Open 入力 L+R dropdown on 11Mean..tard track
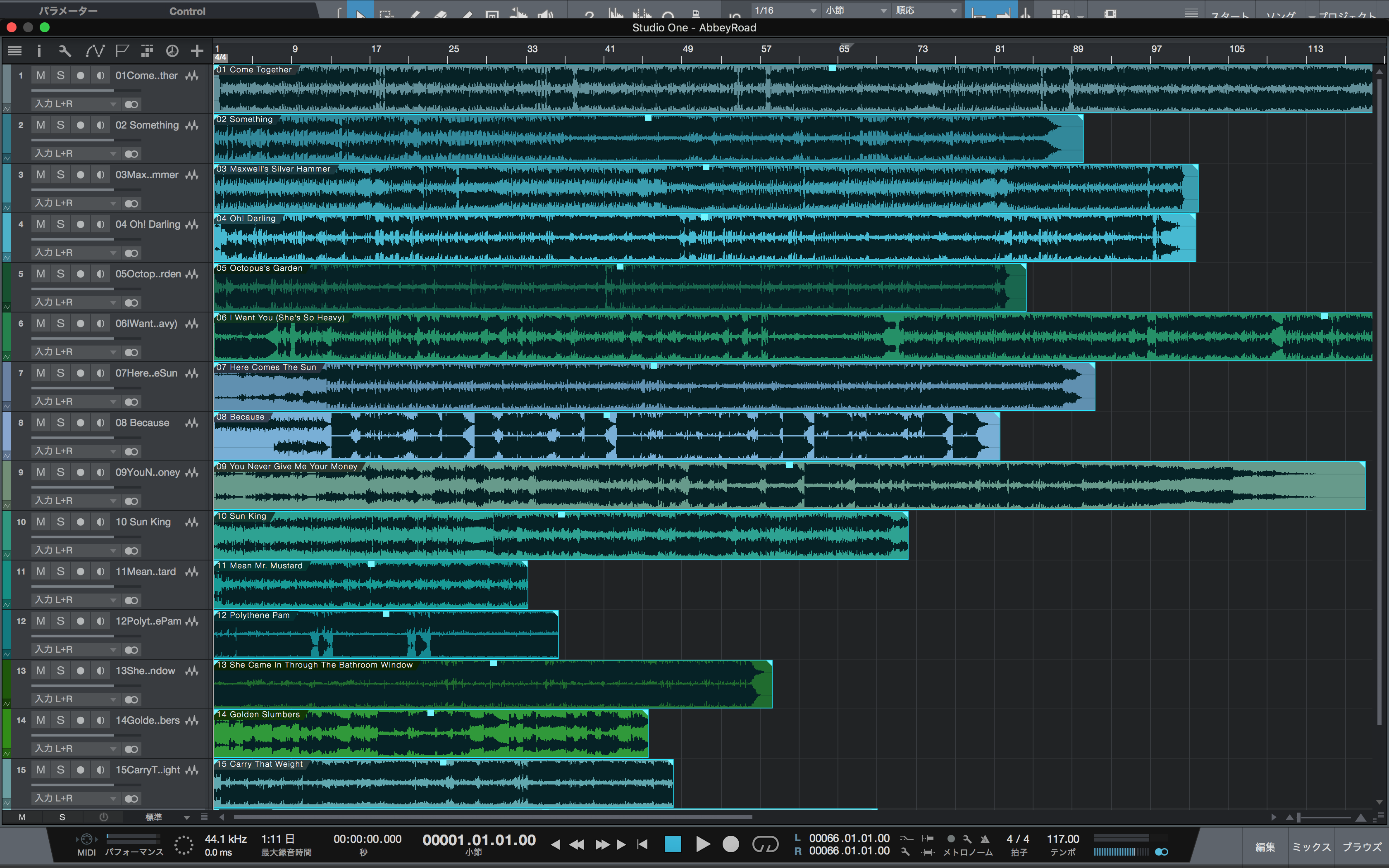1389x868 pixels. click(x=75, y=600)
